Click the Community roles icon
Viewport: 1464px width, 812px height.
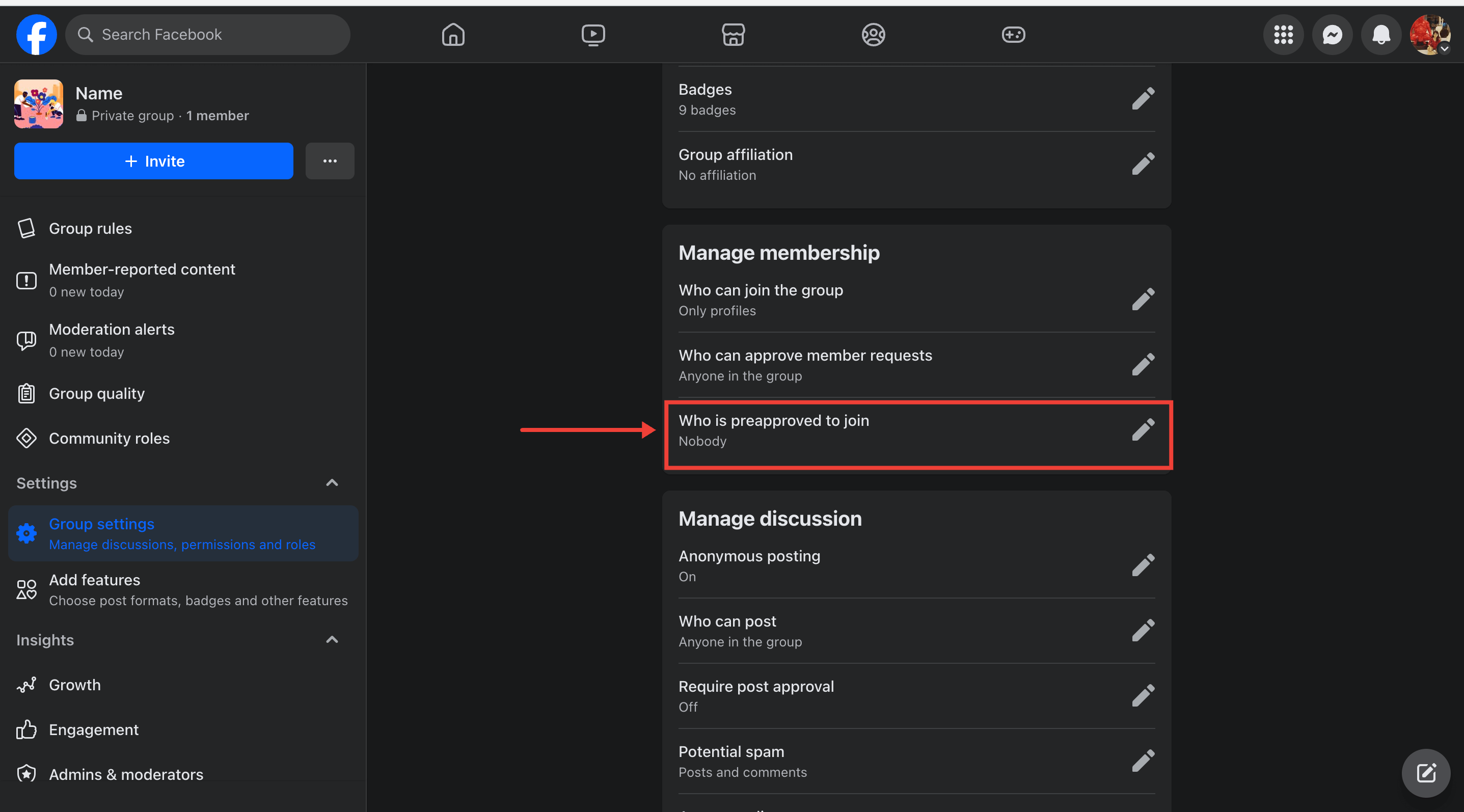[27, 437]
